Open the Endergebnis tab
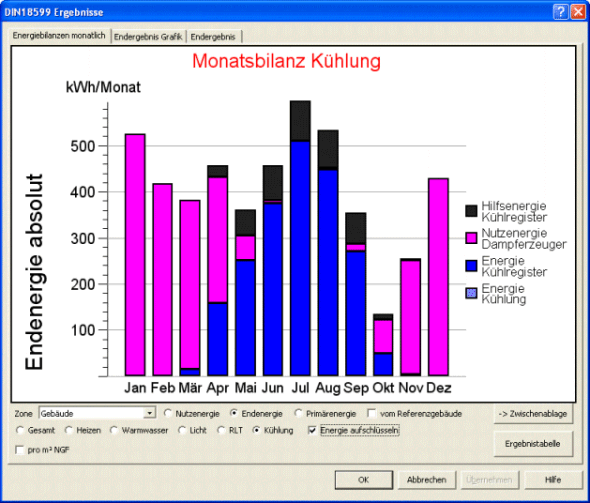590x503 pixels. point(213,37)
